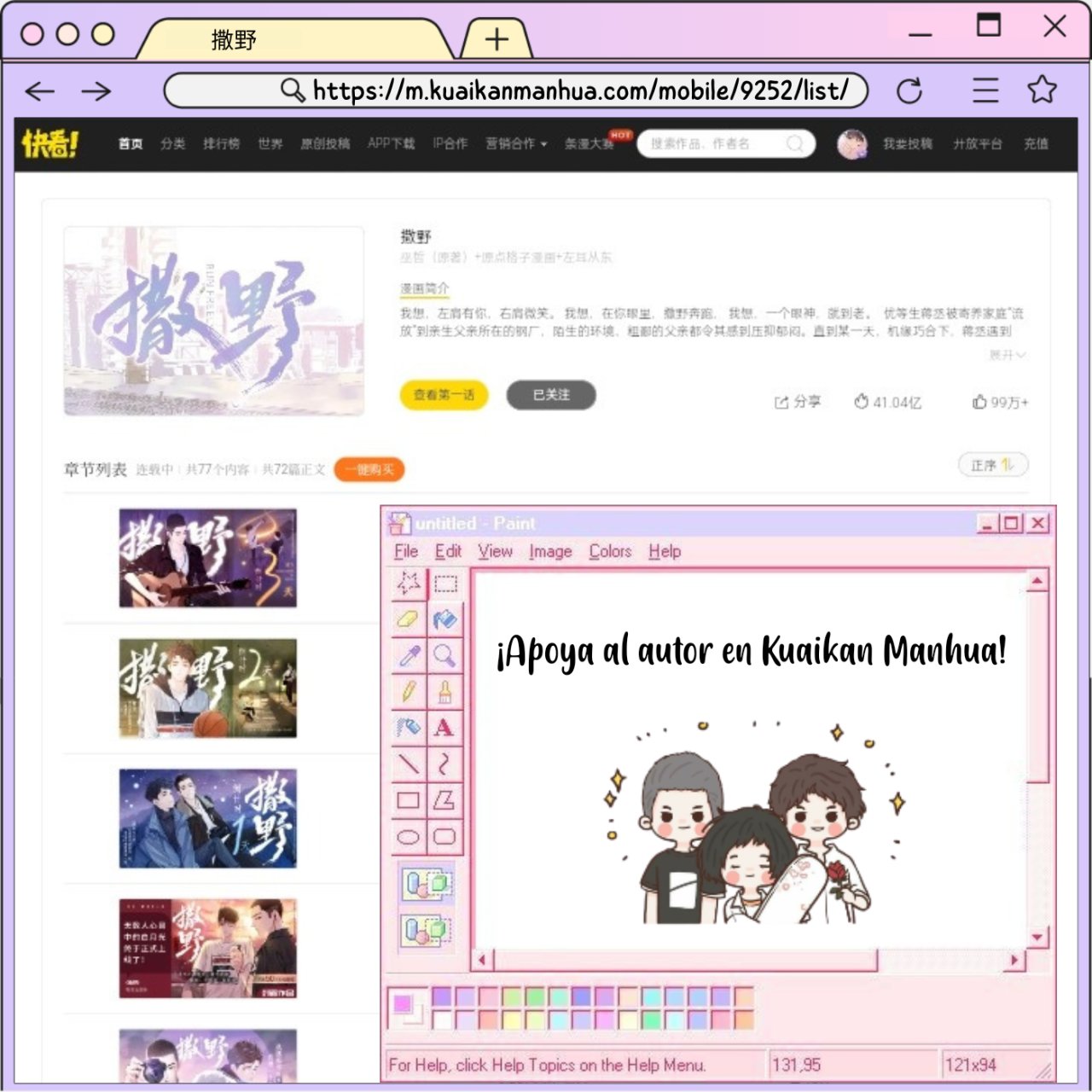Click the 41.04亿 popularity counter

(887, 402)
